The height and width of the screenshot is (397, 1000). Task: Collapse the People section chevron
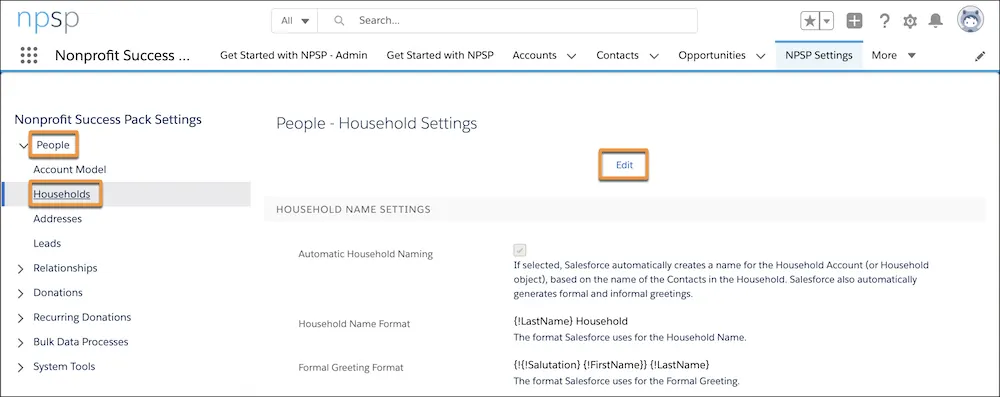pos(24,146)
